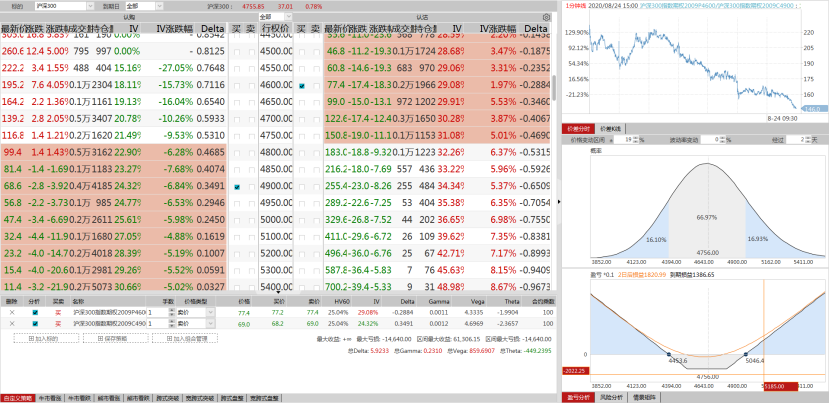Toggle analysis checkbox for the 2009C4900 leg
829x404 pixels.
pos(35,324)
